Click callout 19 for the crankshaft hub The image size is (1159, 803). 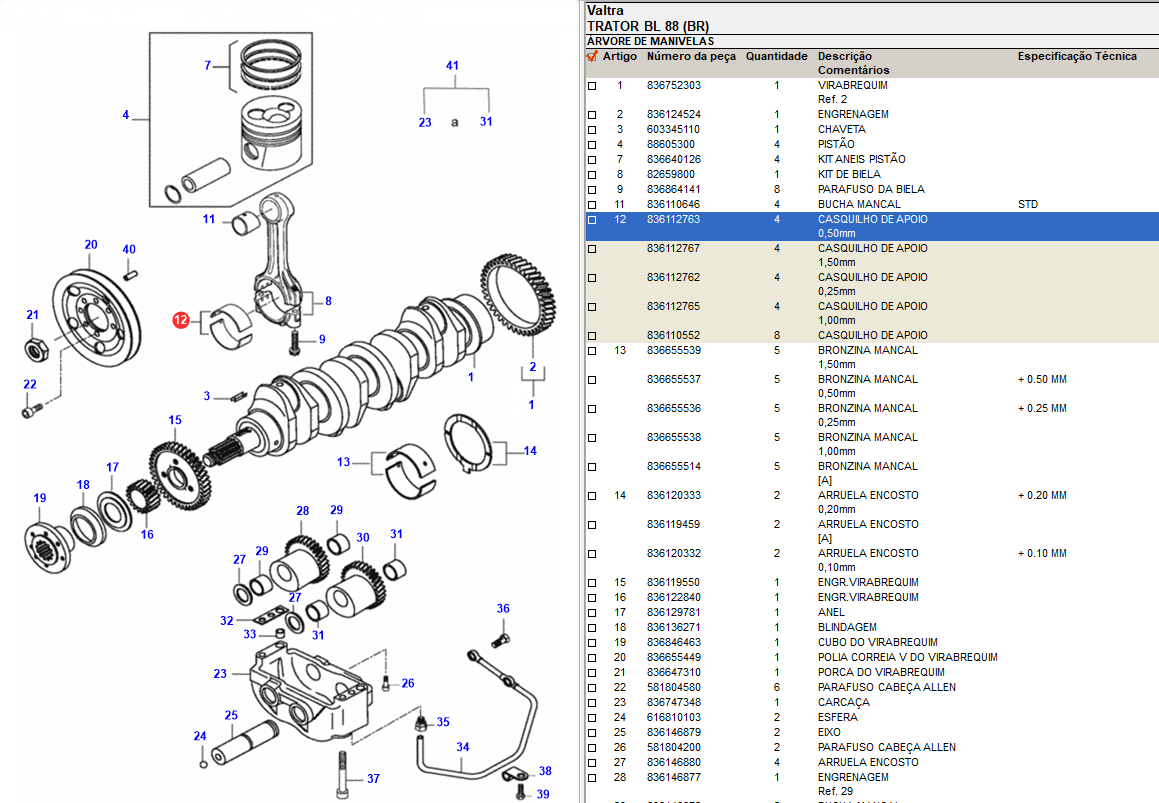pos(40,498)
